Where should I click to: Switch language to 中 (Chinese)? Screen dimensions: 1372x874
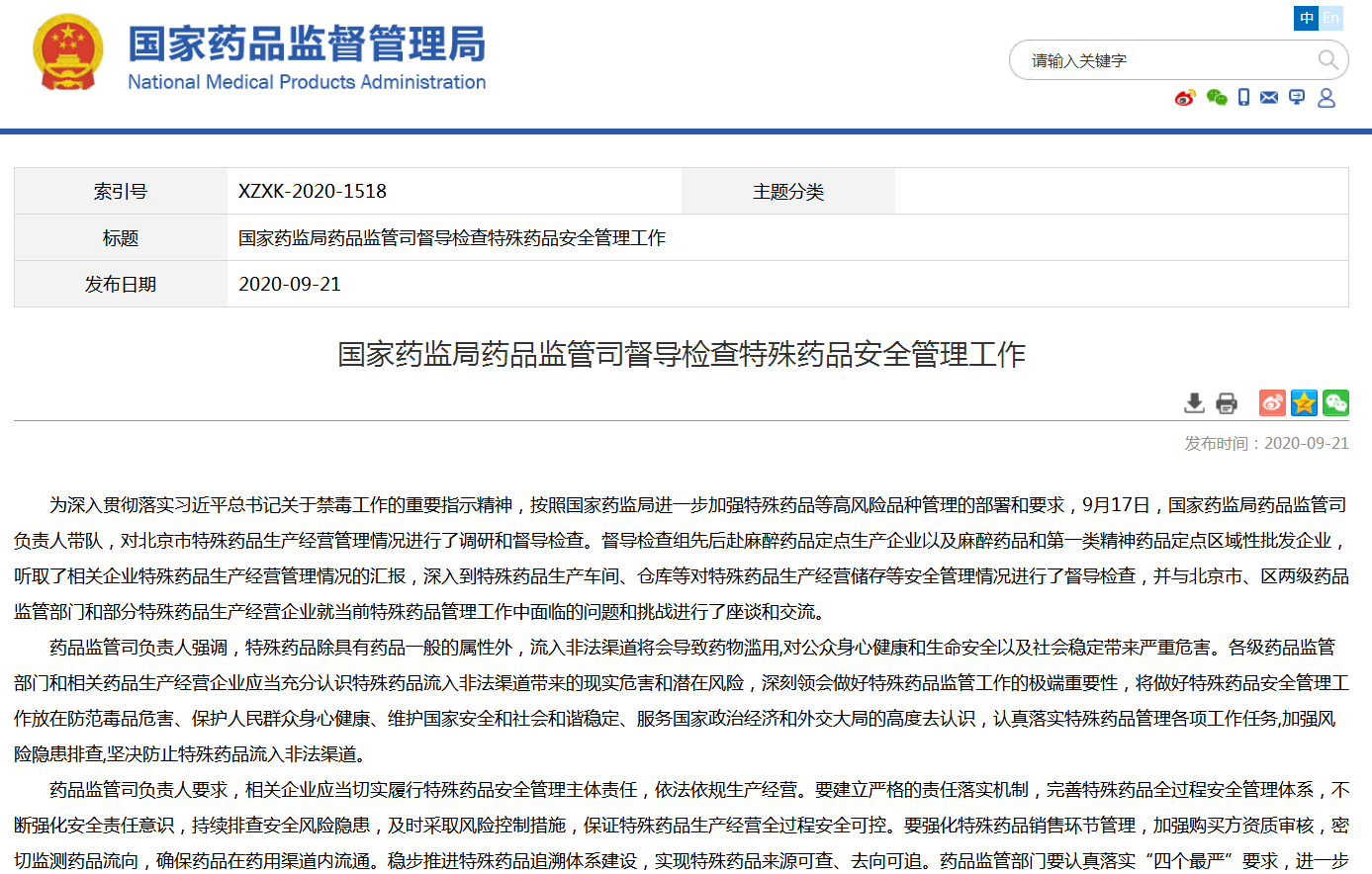pyautogui.click(x=1307, y=18)
